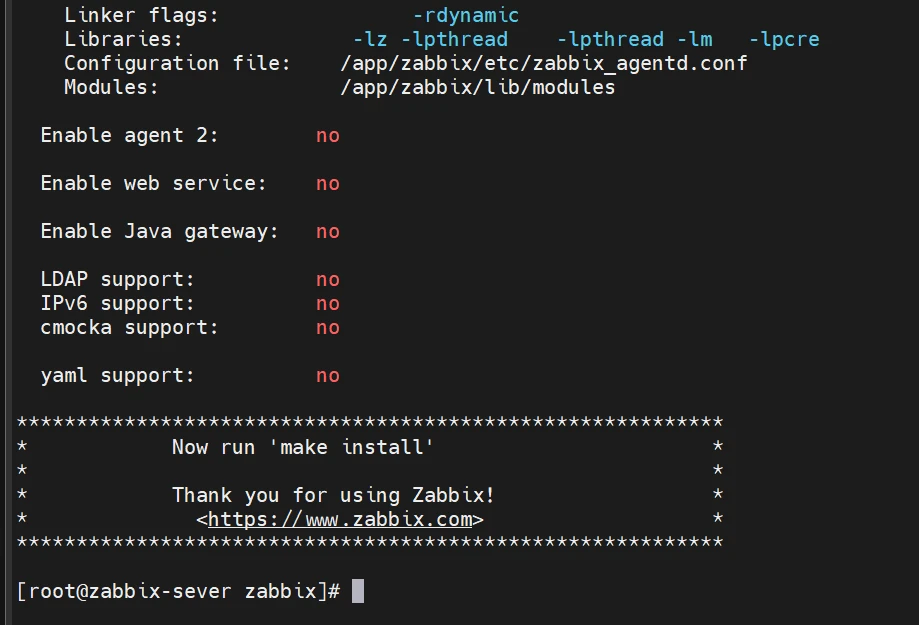Click the 'no' value for Enable agent 2
The width and height of the screenshot is (919, 625).
pyautogui.click(x=328, y=135)
